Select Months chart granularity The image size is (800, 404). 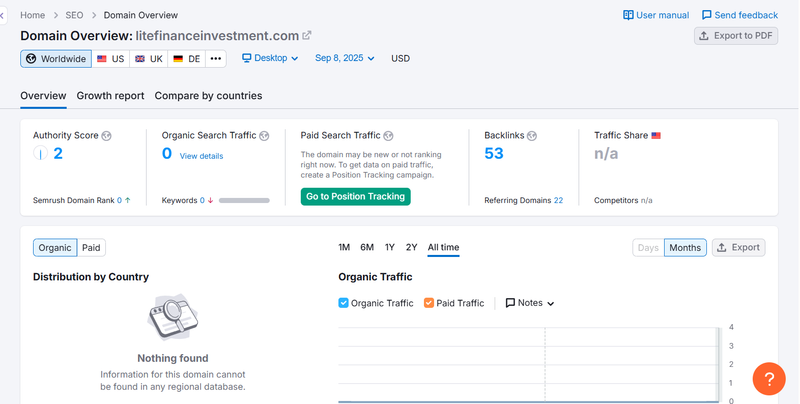point(685,247)
